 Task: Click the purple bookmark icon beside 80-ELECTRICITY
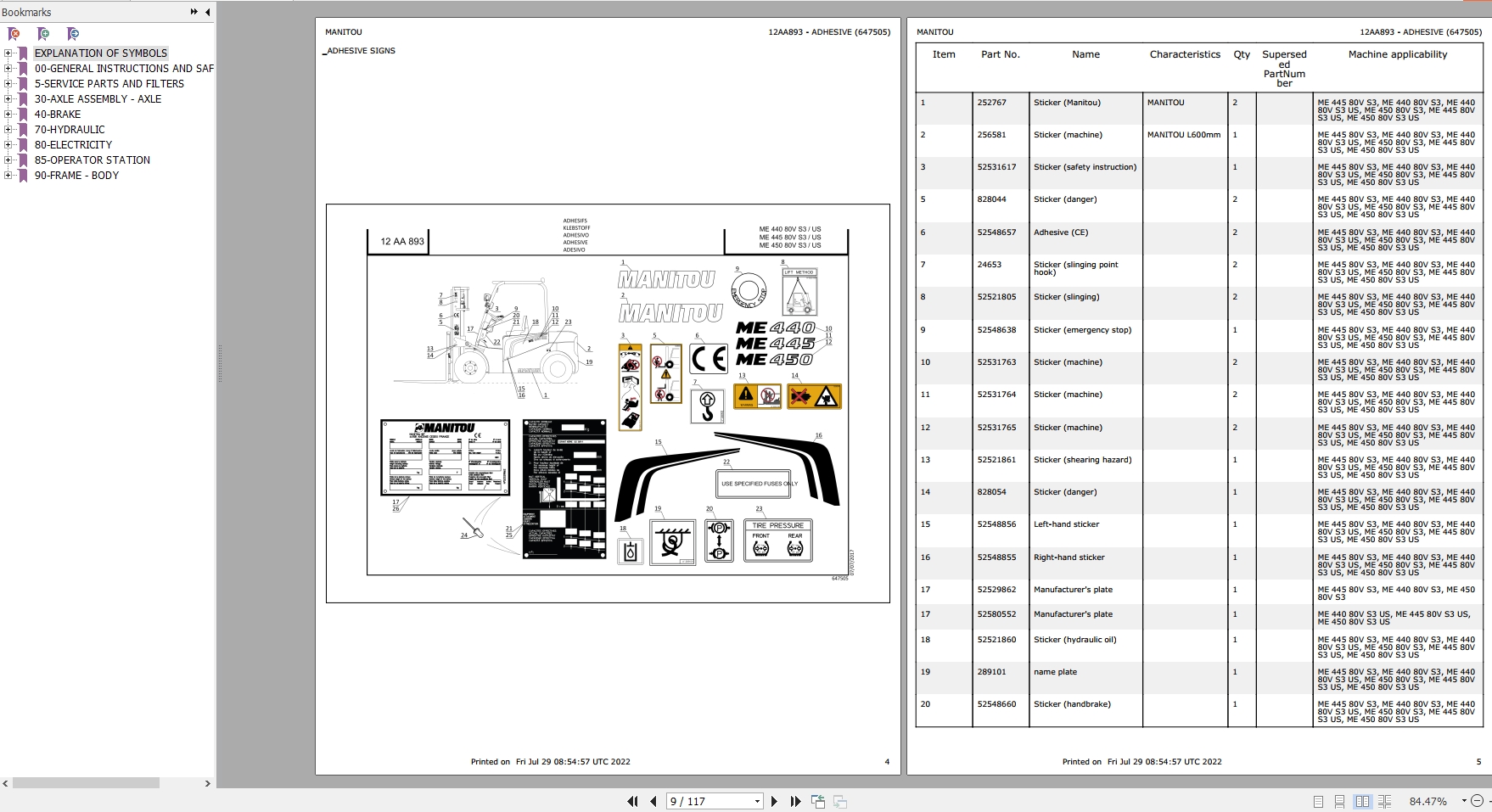[23, 144]
